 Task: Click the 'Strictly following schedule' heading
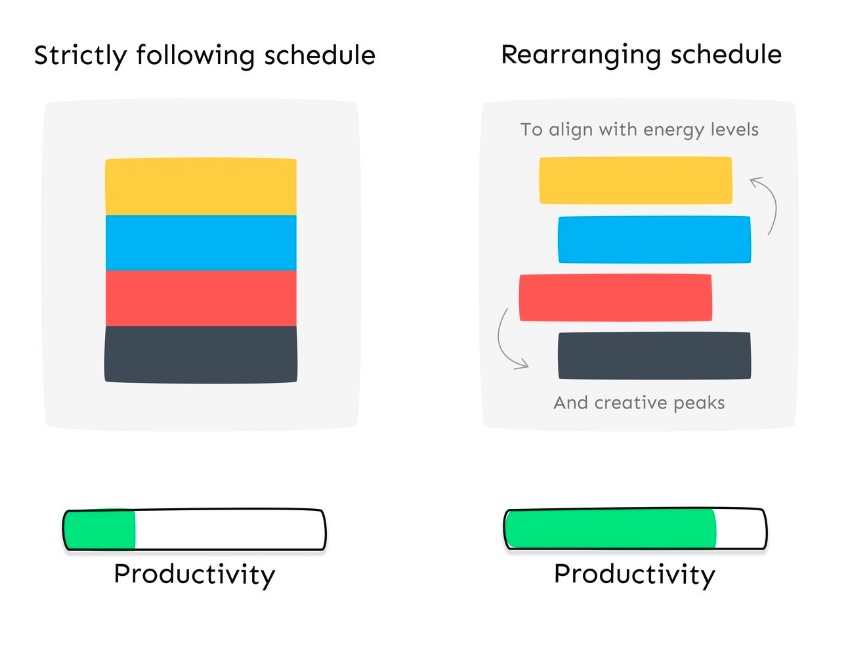[205, 56]
